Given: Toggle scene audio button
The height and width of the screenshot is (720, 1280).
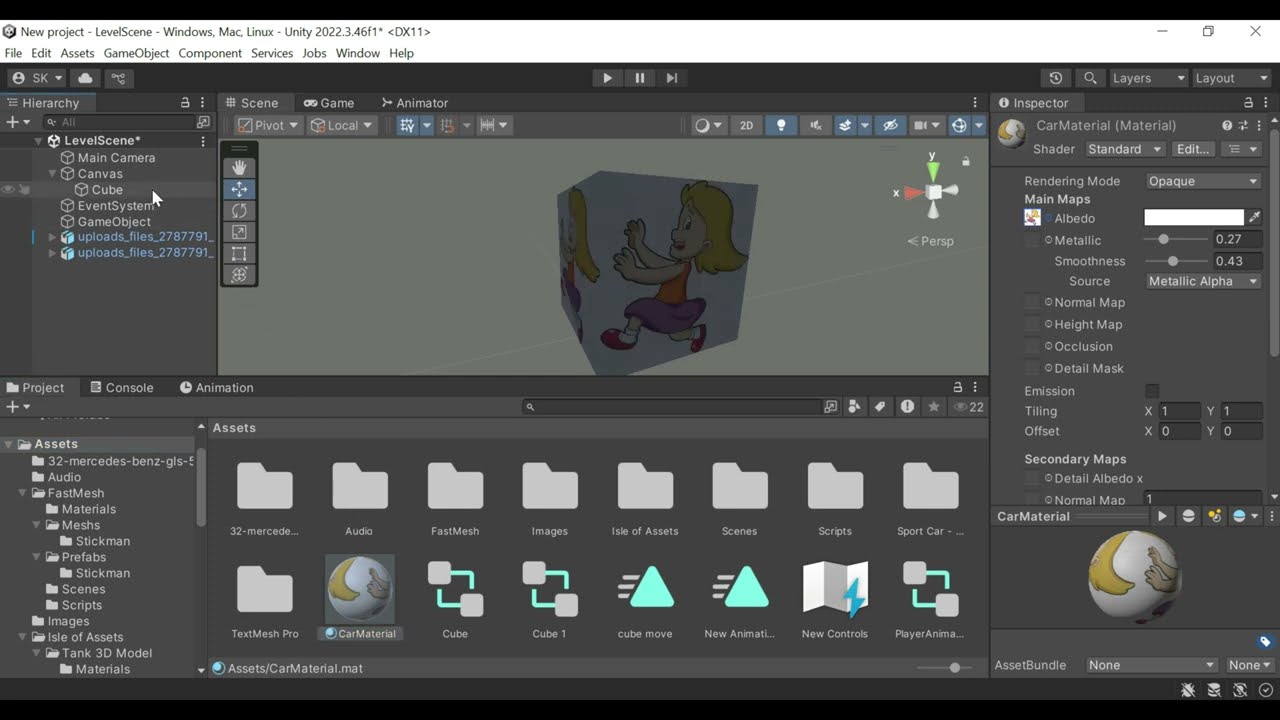Looking at the screenshot, I should click(x=815, y=125).
